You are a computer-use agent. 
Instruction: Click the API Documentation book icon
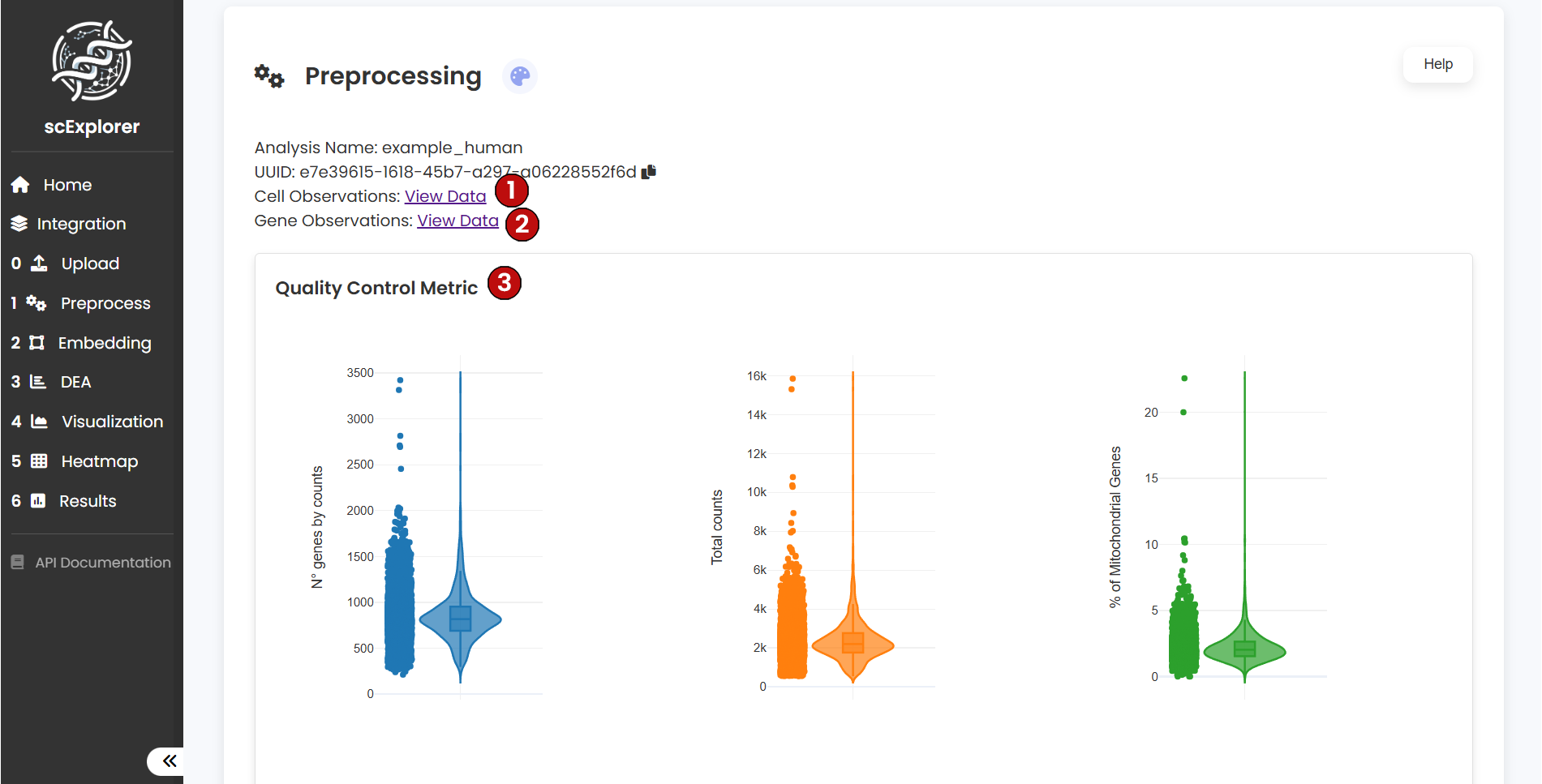tap(17, 563)
